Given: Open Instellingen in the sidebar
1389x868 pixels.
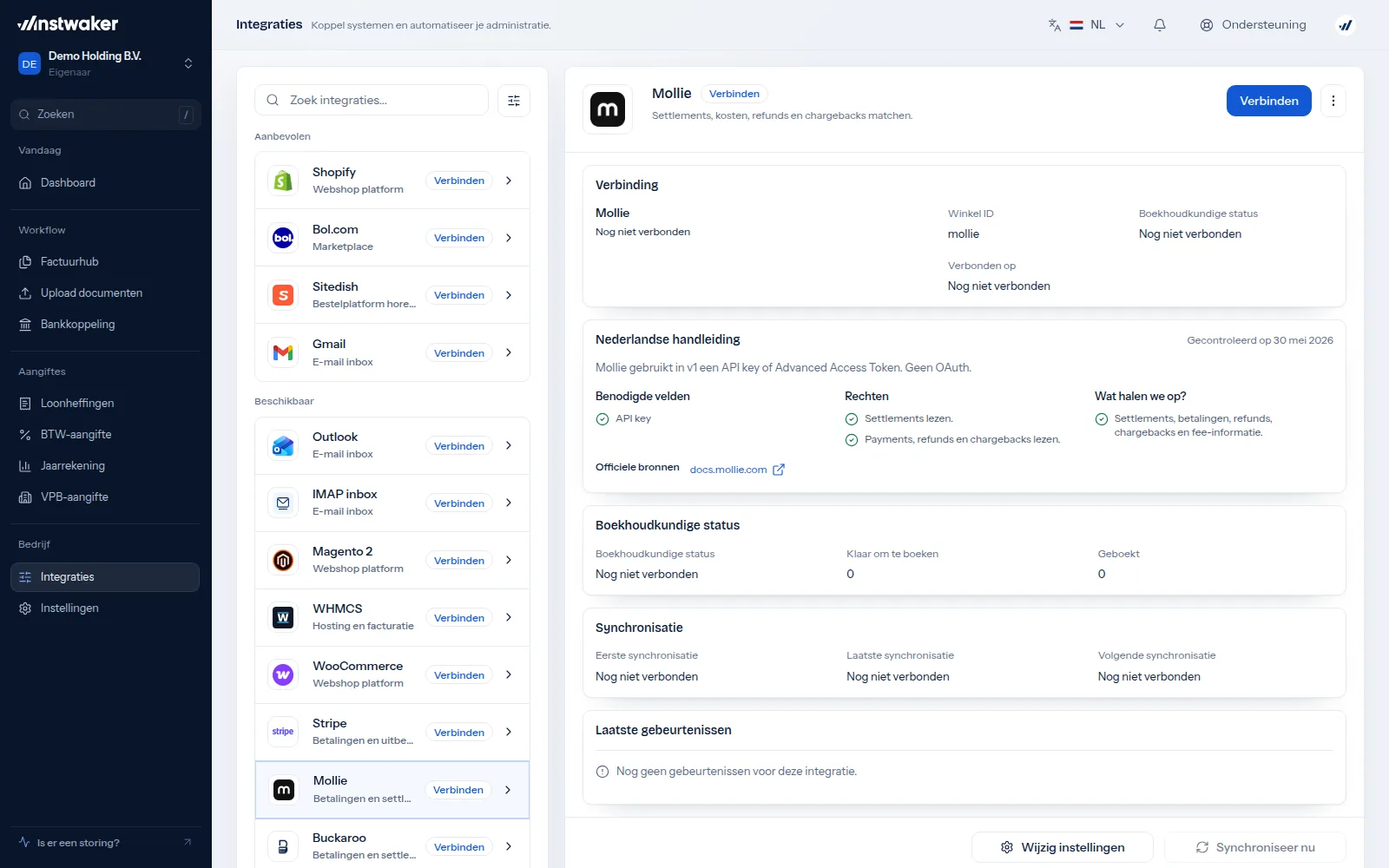Looking at the screenshot, I should click(105, 608).
